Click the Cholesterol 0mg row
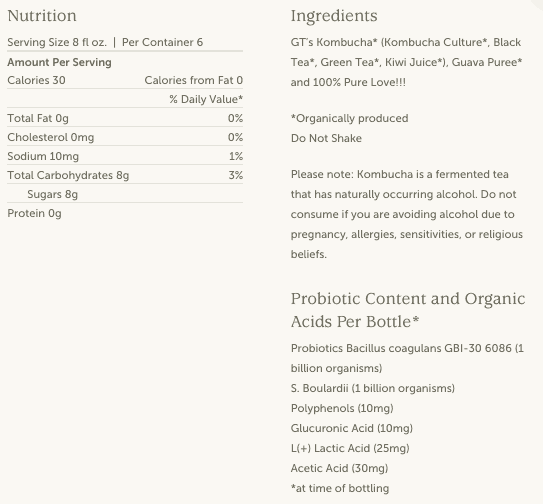 (125, 138)
